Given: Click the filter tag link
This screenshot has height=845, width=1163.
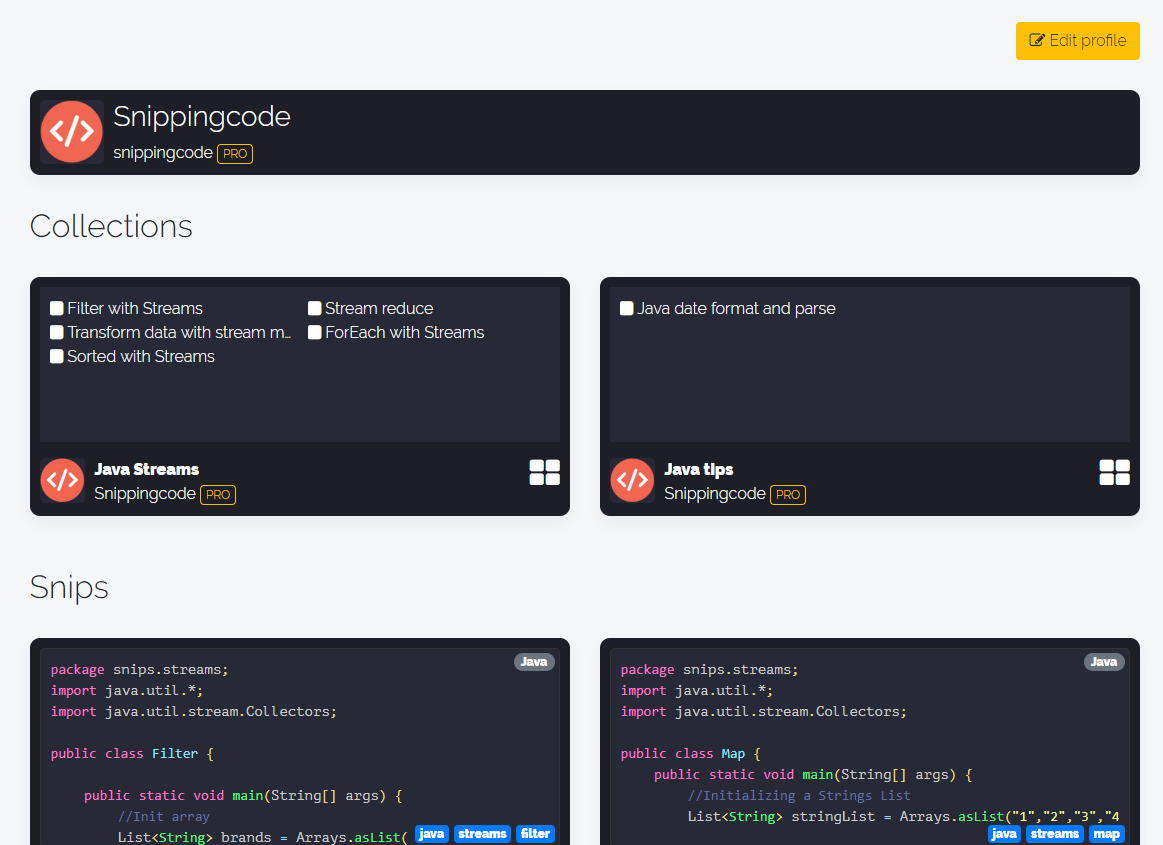Looking at the screenshot, I should tap(535, 833).
